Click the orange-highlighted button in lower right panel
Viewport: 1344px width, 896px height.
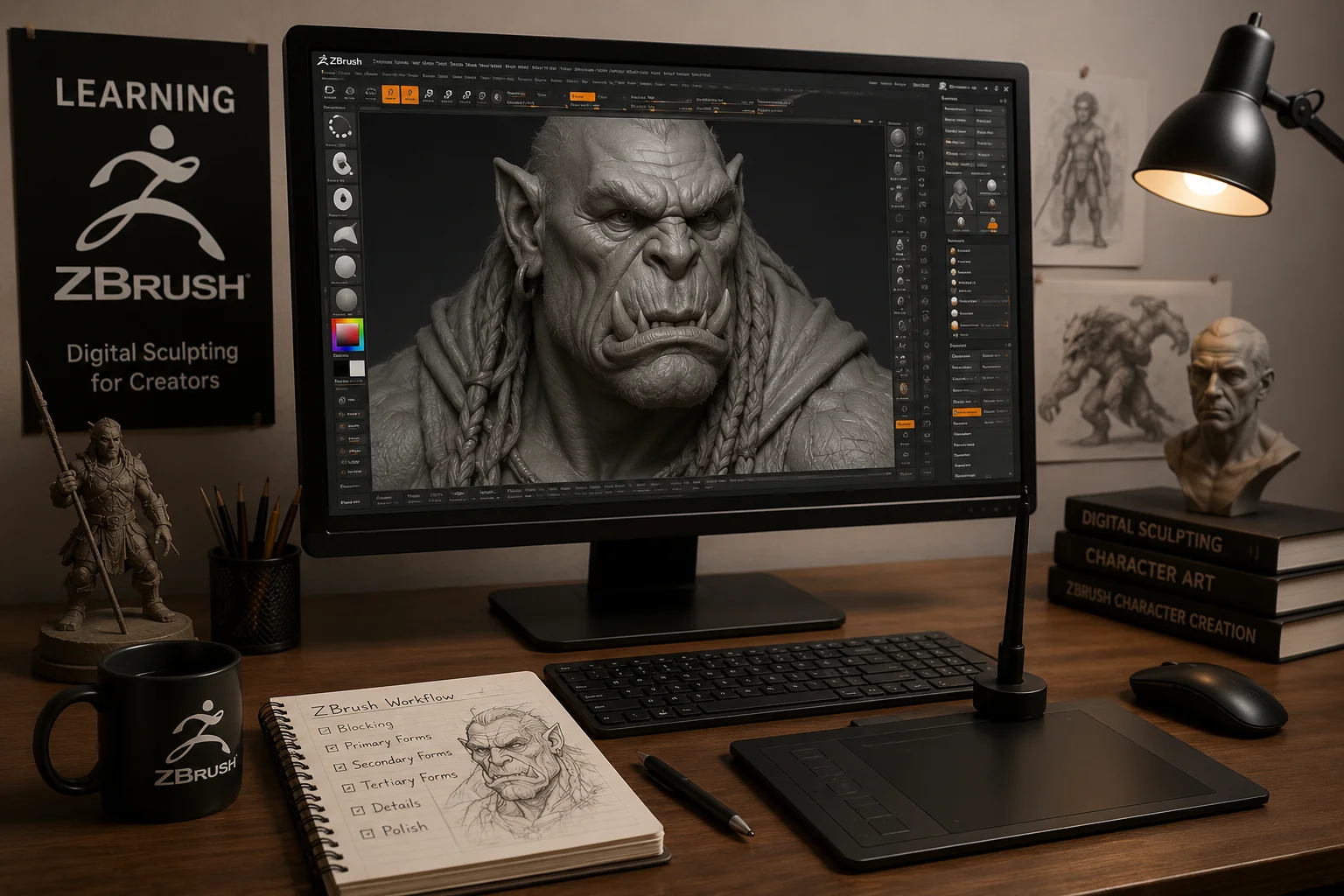[x=966, y=412]
